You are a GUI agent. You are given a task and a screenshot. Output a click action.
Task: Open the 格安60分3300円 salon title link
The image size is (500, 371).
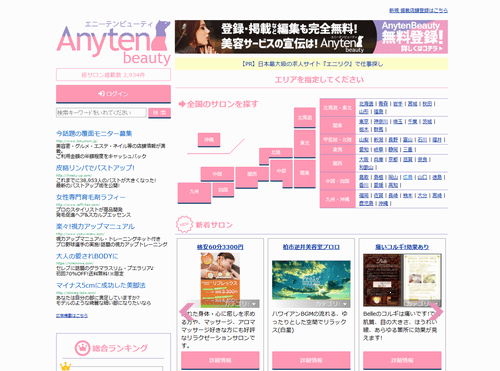coord(220,247)
